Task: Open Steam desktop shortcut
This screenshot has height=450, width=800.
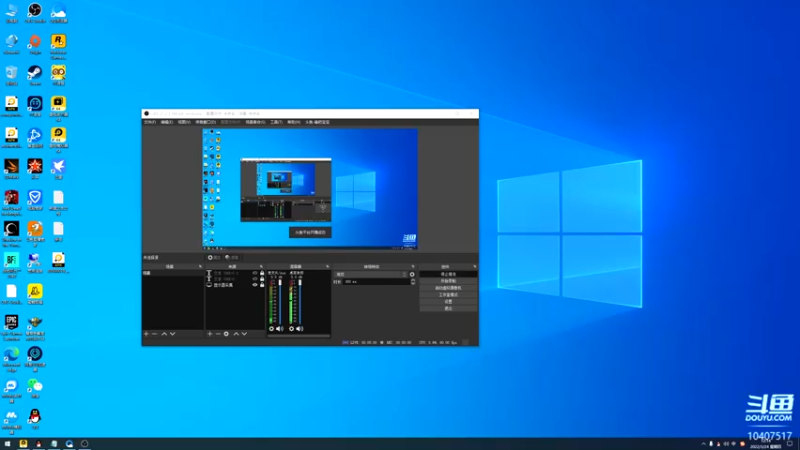Action: [35, 76]
